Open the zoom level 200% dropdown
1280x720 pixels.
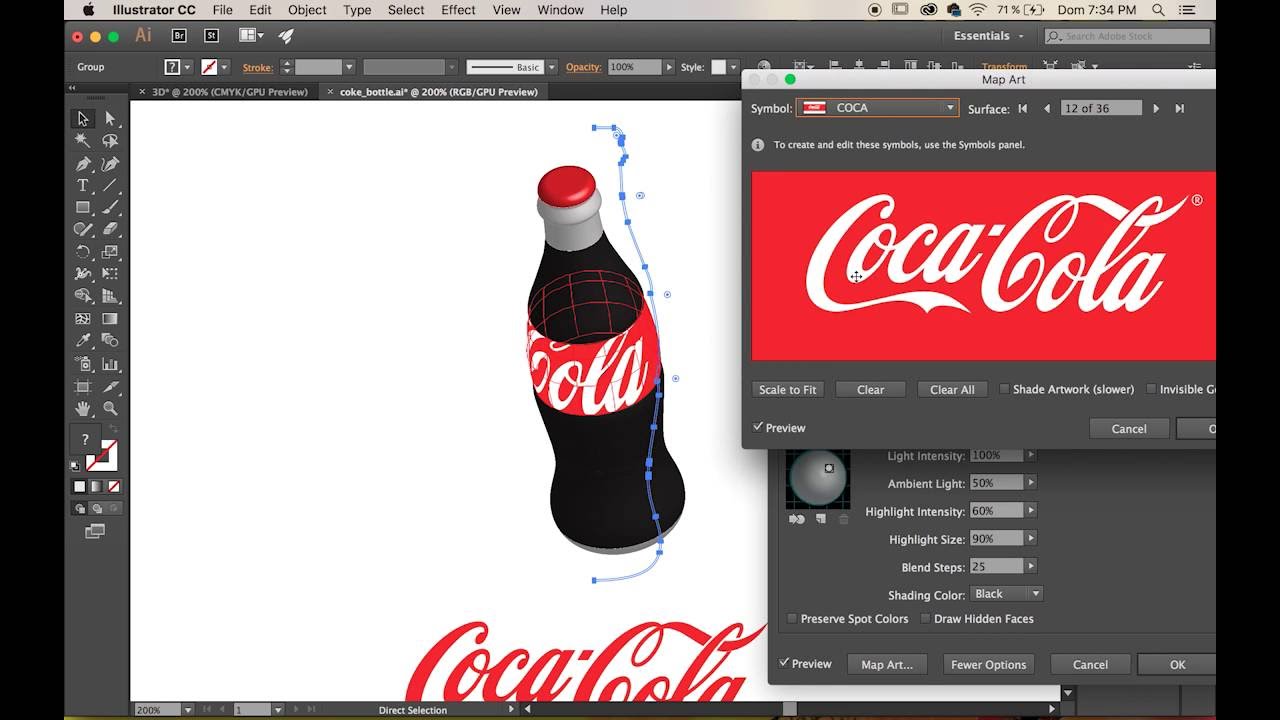188,710
